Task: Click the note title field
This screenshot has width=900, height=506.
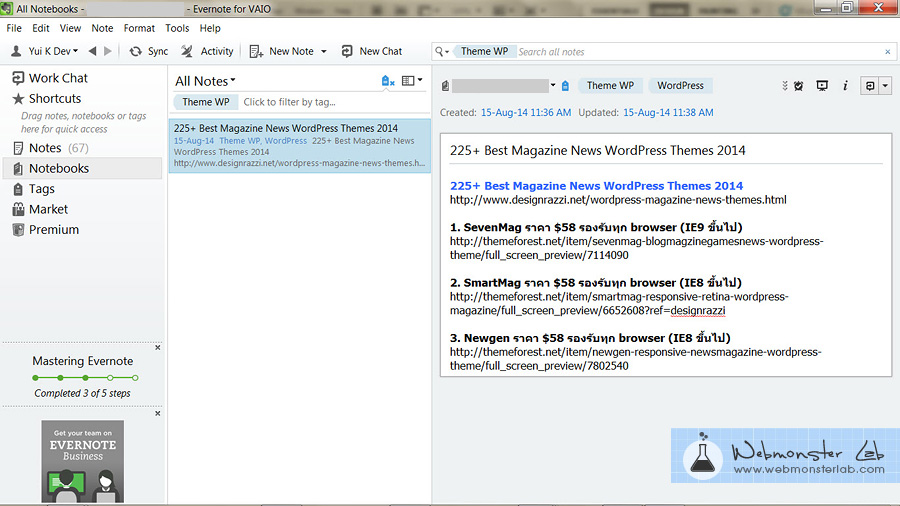Action: (666, 150)
